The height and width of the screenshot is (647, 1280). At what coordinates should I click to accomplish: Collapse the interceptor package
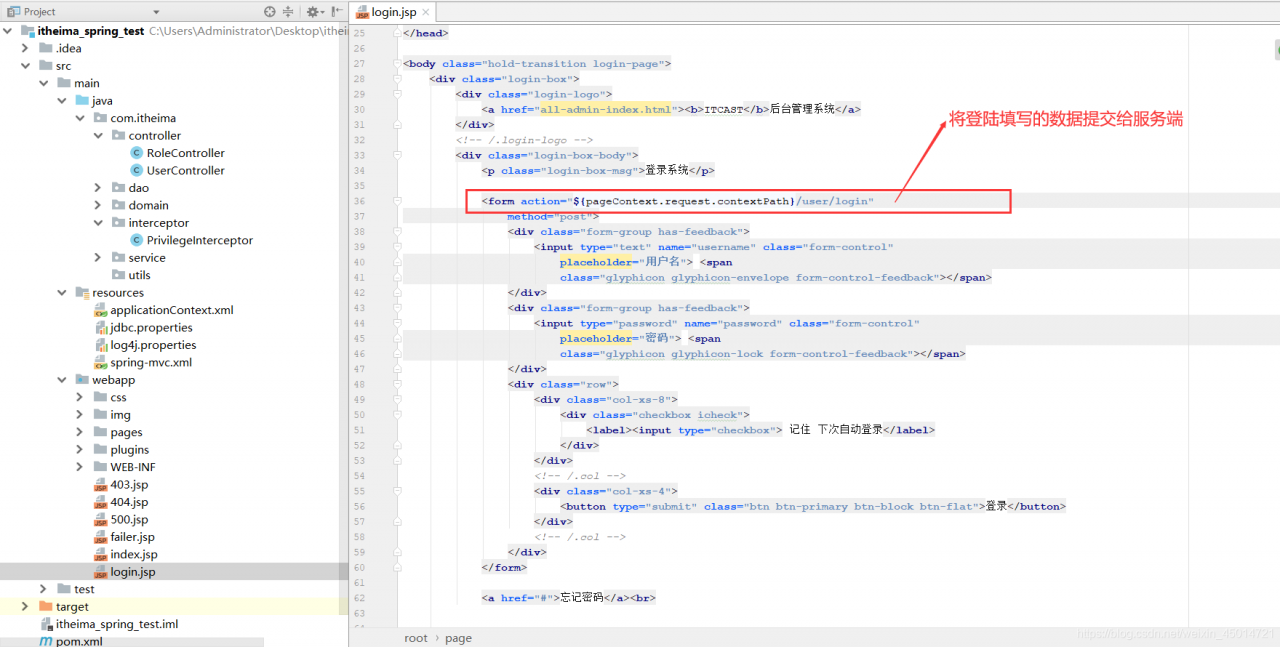97,223
